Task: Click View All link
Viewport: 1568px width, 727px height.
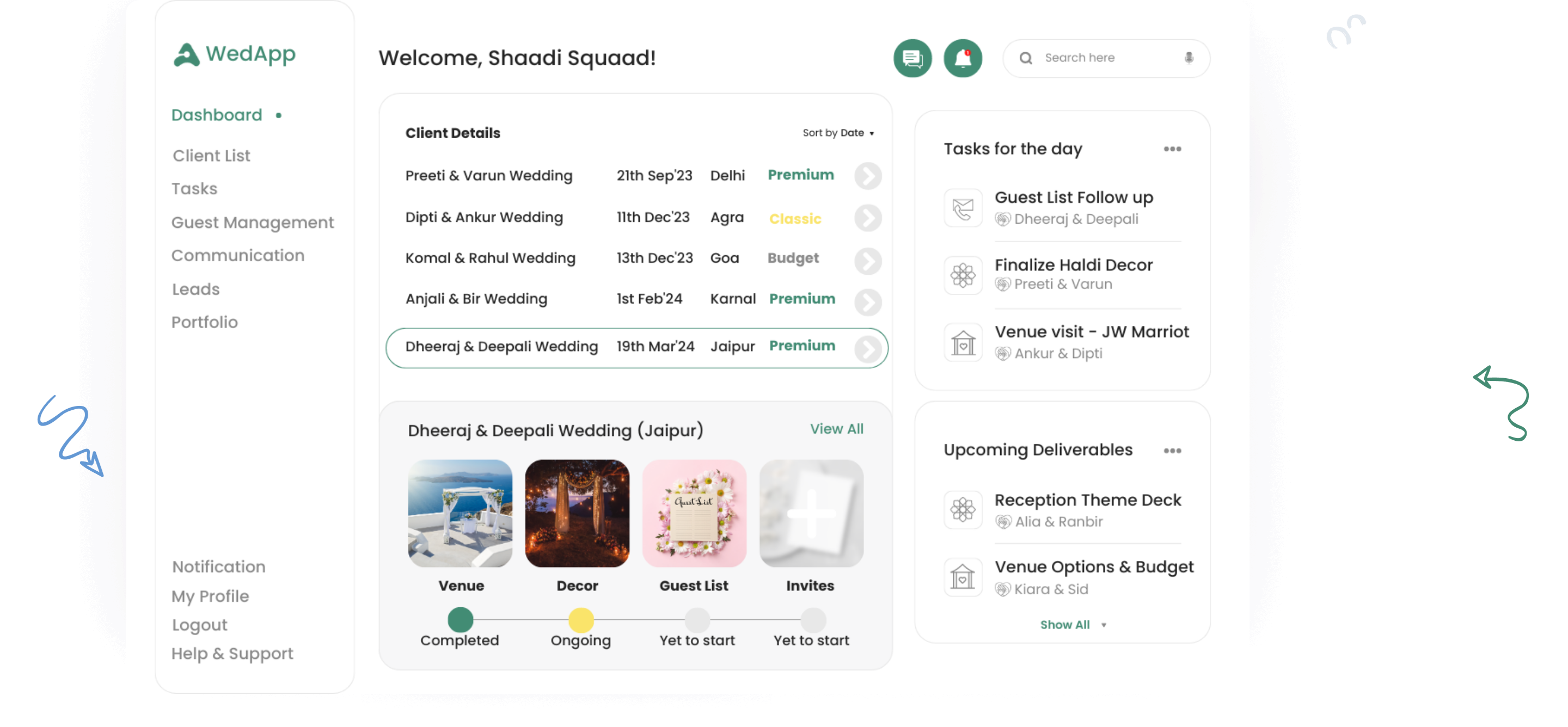Action: [x=836, y=429]
